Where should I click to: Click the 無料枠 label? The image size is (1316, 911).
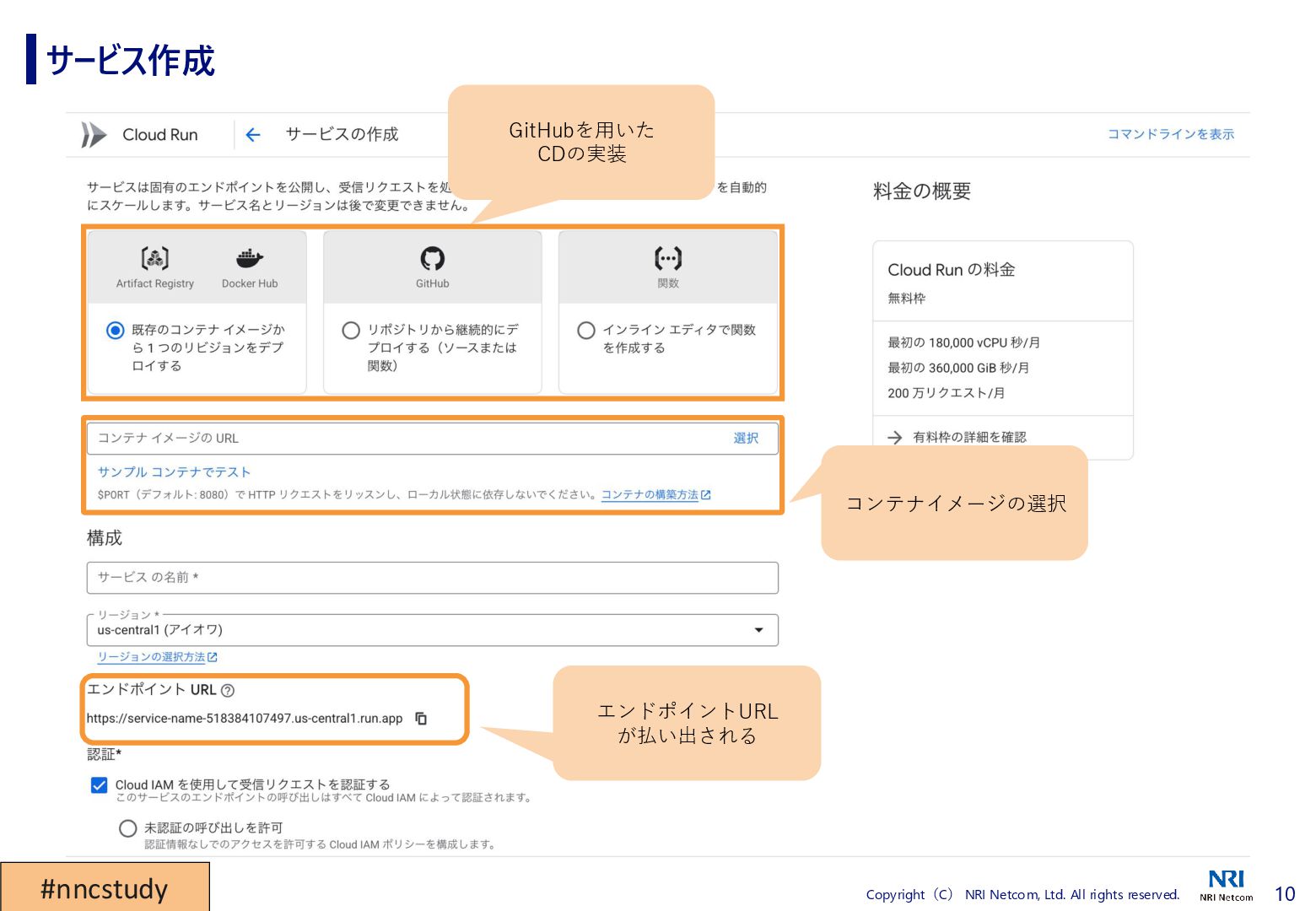click(907, 298)
